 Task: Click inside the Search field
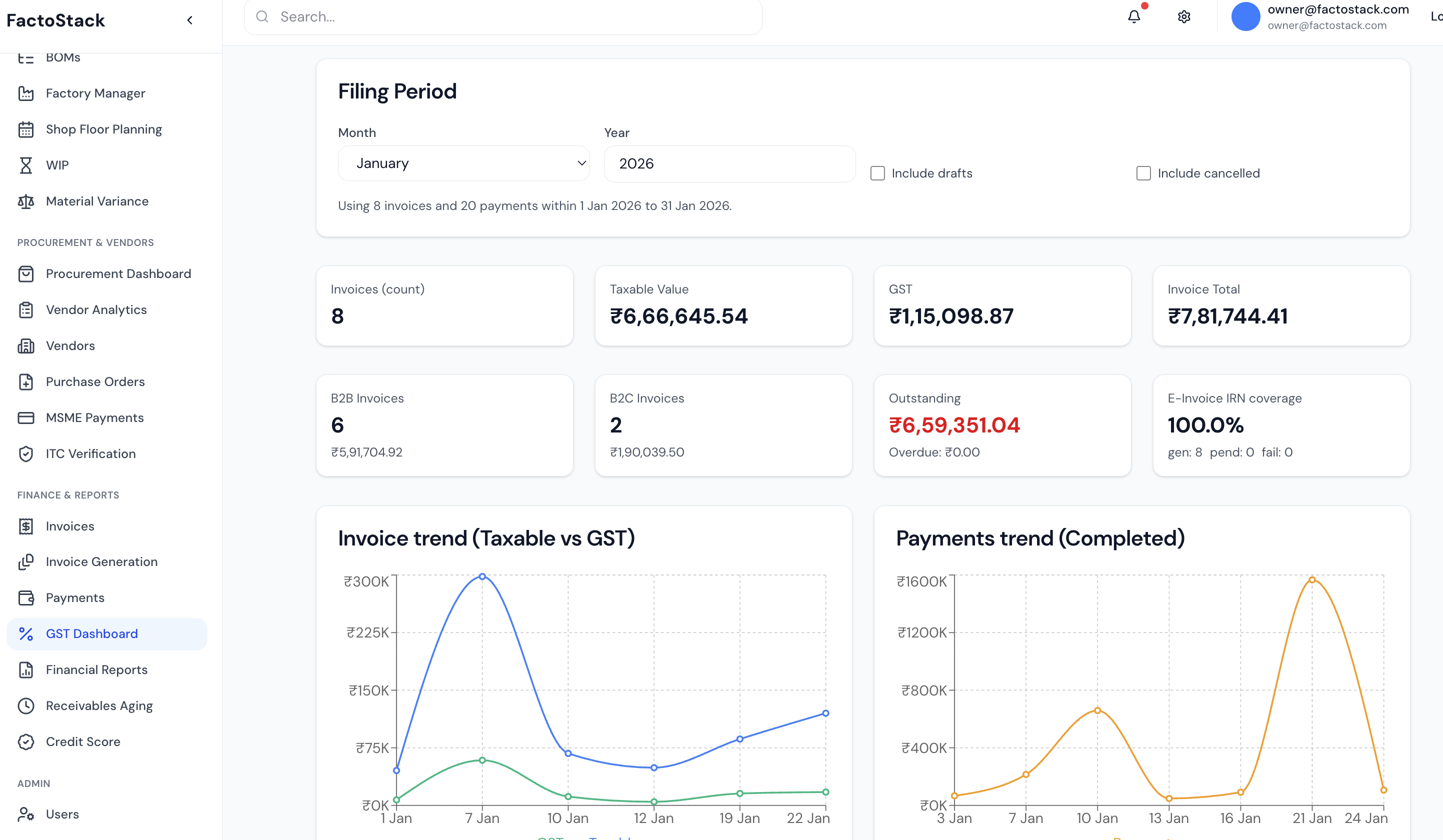coord(502,16)
